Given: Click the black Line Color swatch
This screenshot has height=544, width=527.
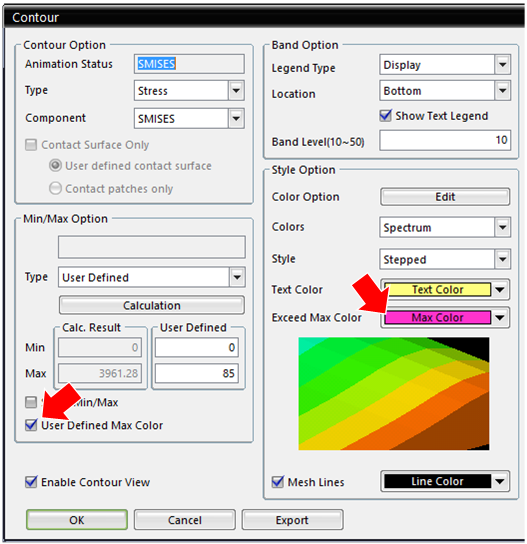Looking at the screenshot, I should (438, 481).
